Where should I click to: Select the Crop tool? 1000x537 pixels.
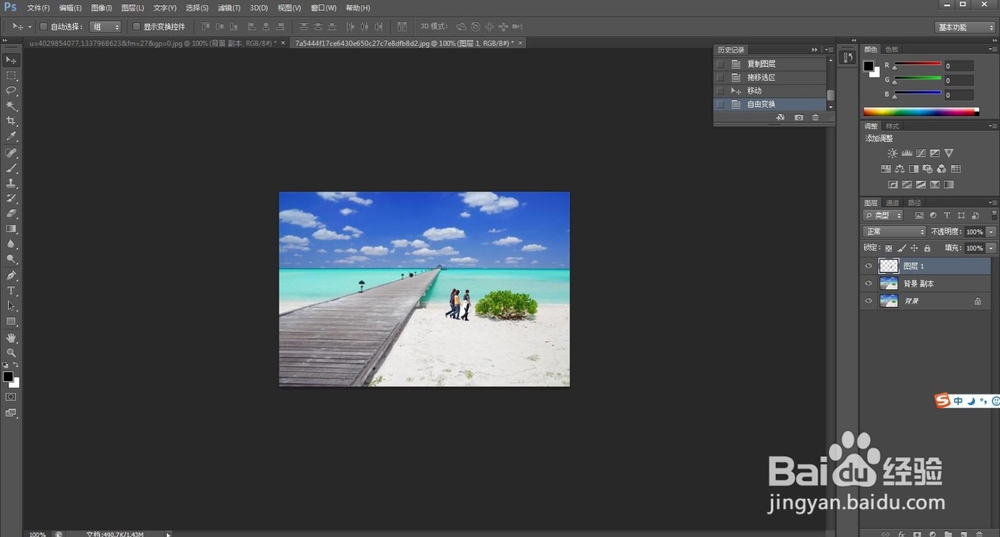11,121
